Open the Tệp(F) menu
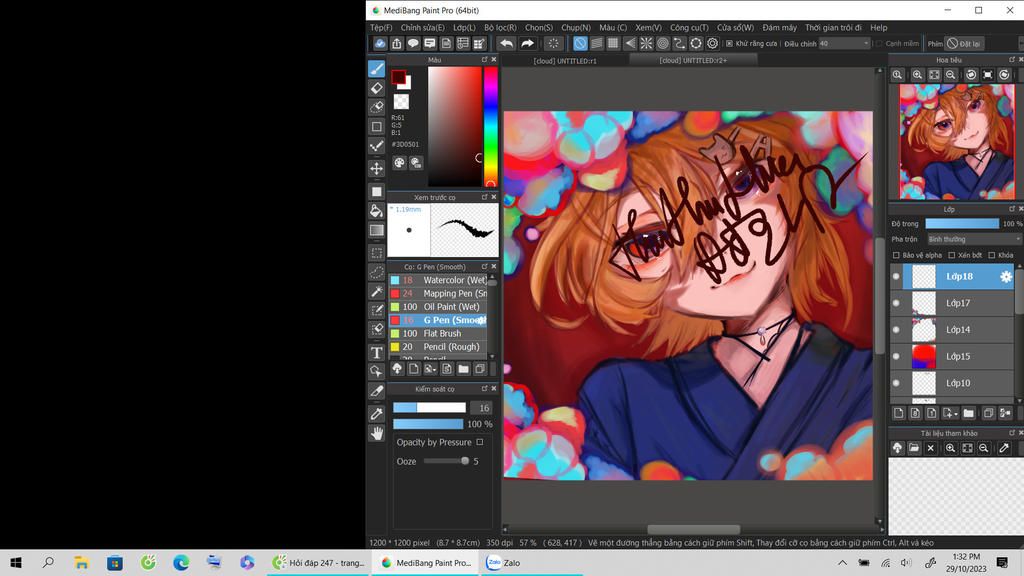1024x576 pixels. [x=381, y=27]
